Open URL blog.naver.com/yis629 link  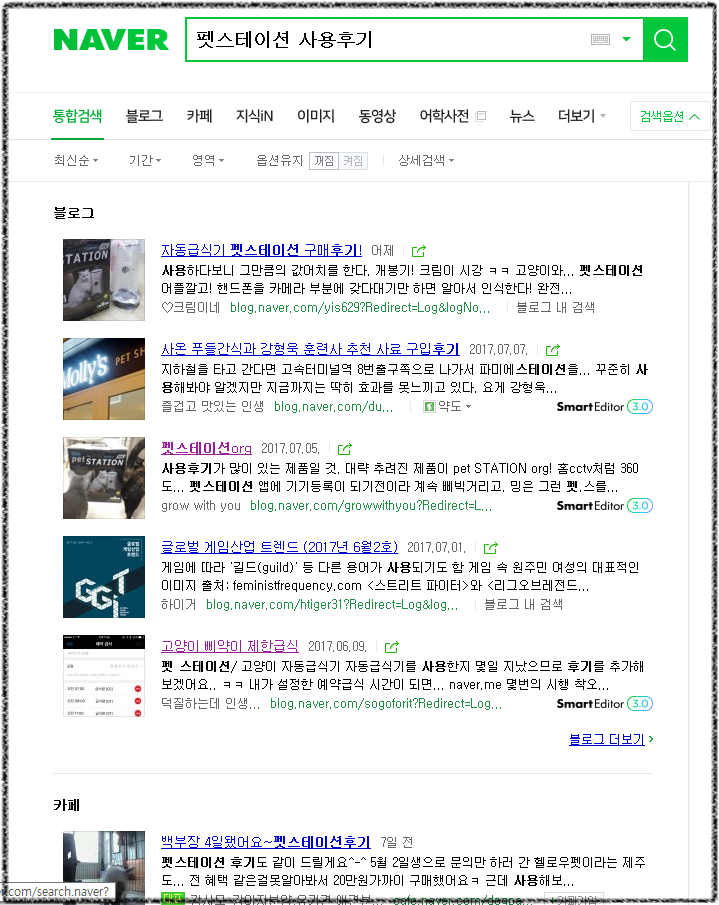tap(360, 307)
